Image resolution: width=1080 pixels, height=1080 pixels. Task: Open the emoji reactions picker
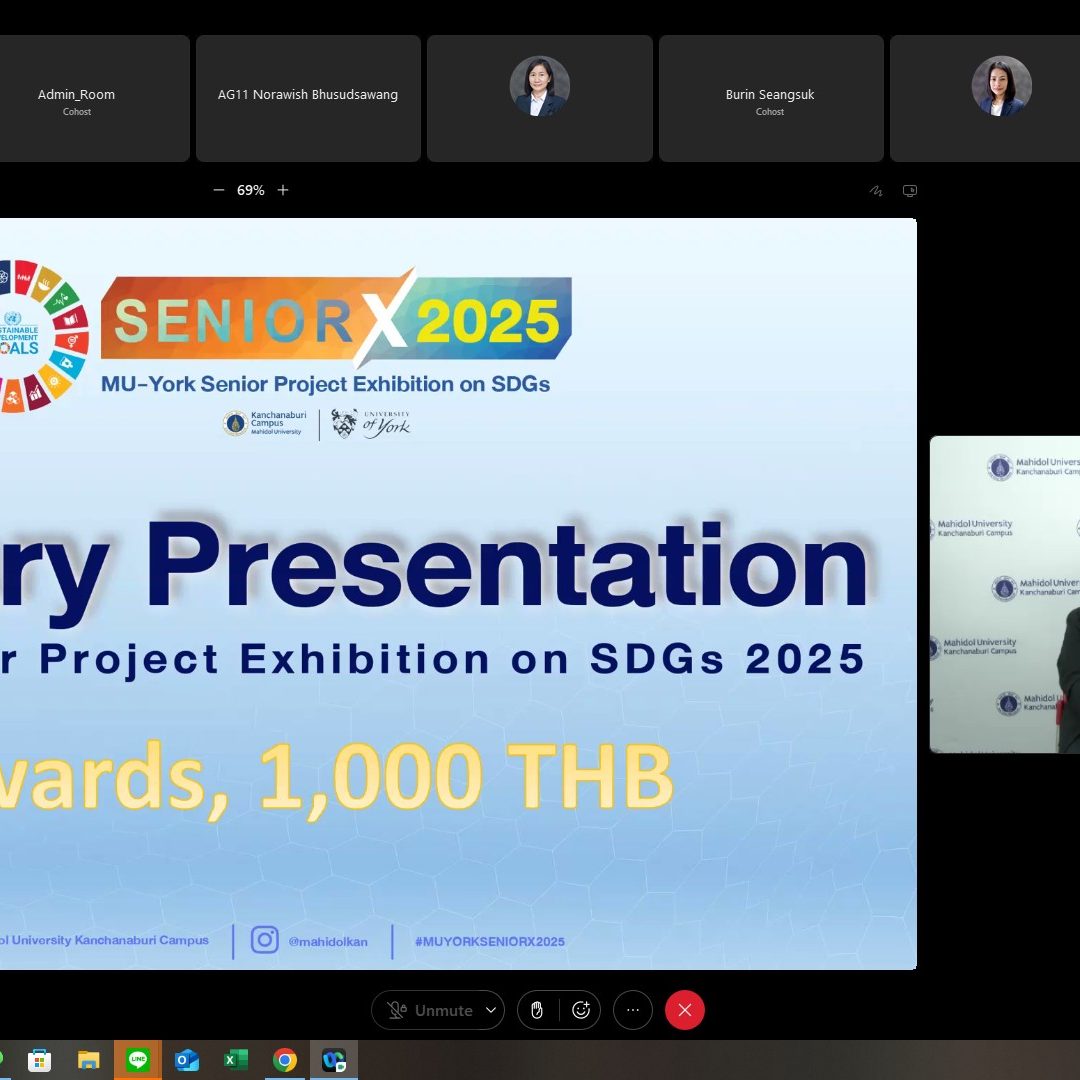click(x=581, y=1010)
